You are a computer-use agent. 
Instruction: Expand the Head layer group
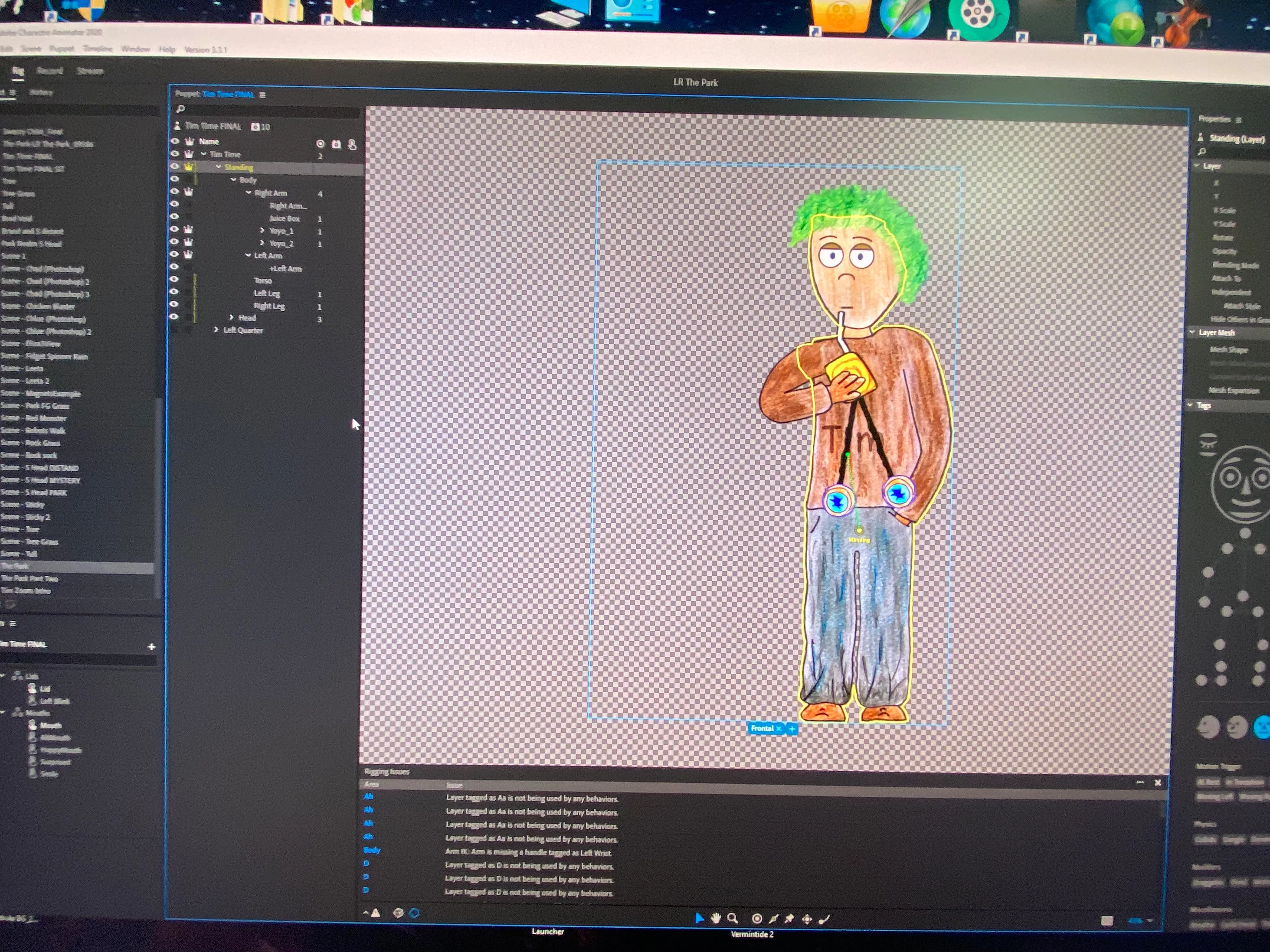tap(231, 317)
